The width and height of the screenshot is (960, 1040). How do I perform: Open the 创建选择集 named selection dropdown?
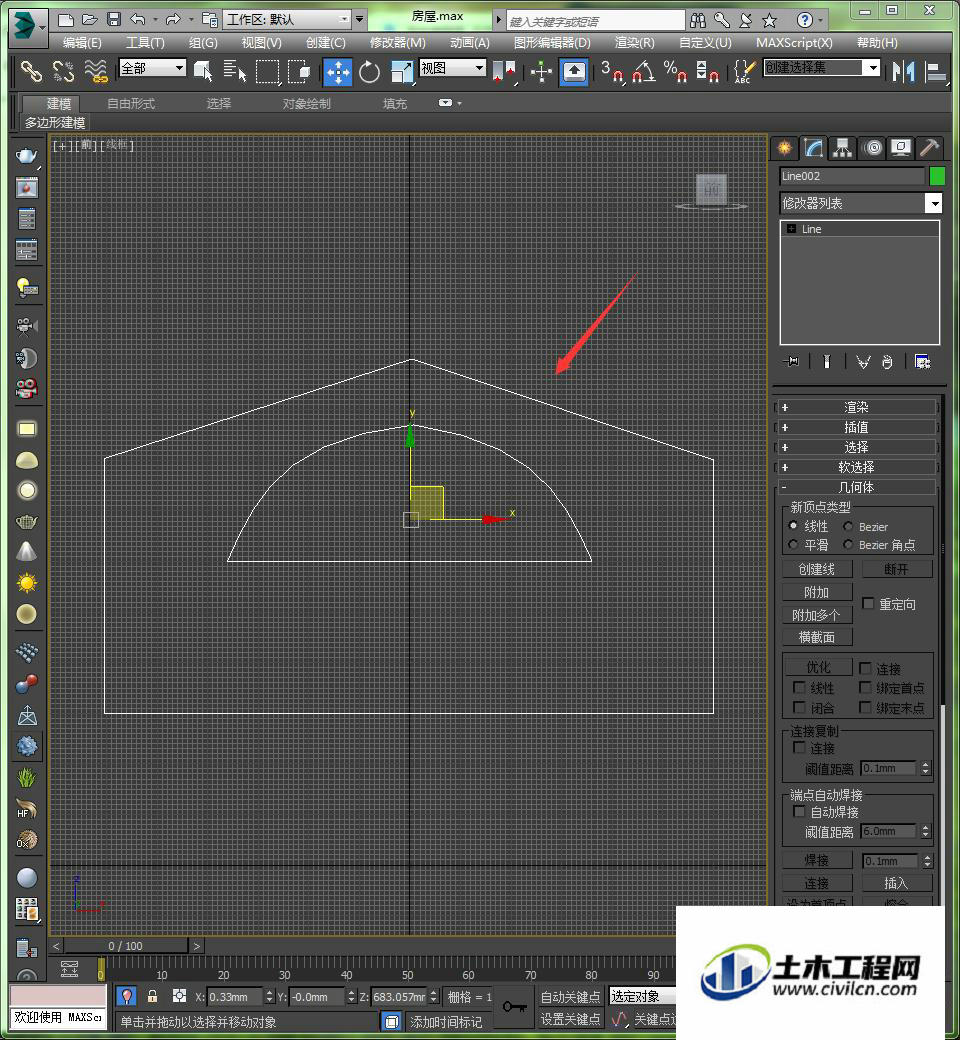coord(821,68)
